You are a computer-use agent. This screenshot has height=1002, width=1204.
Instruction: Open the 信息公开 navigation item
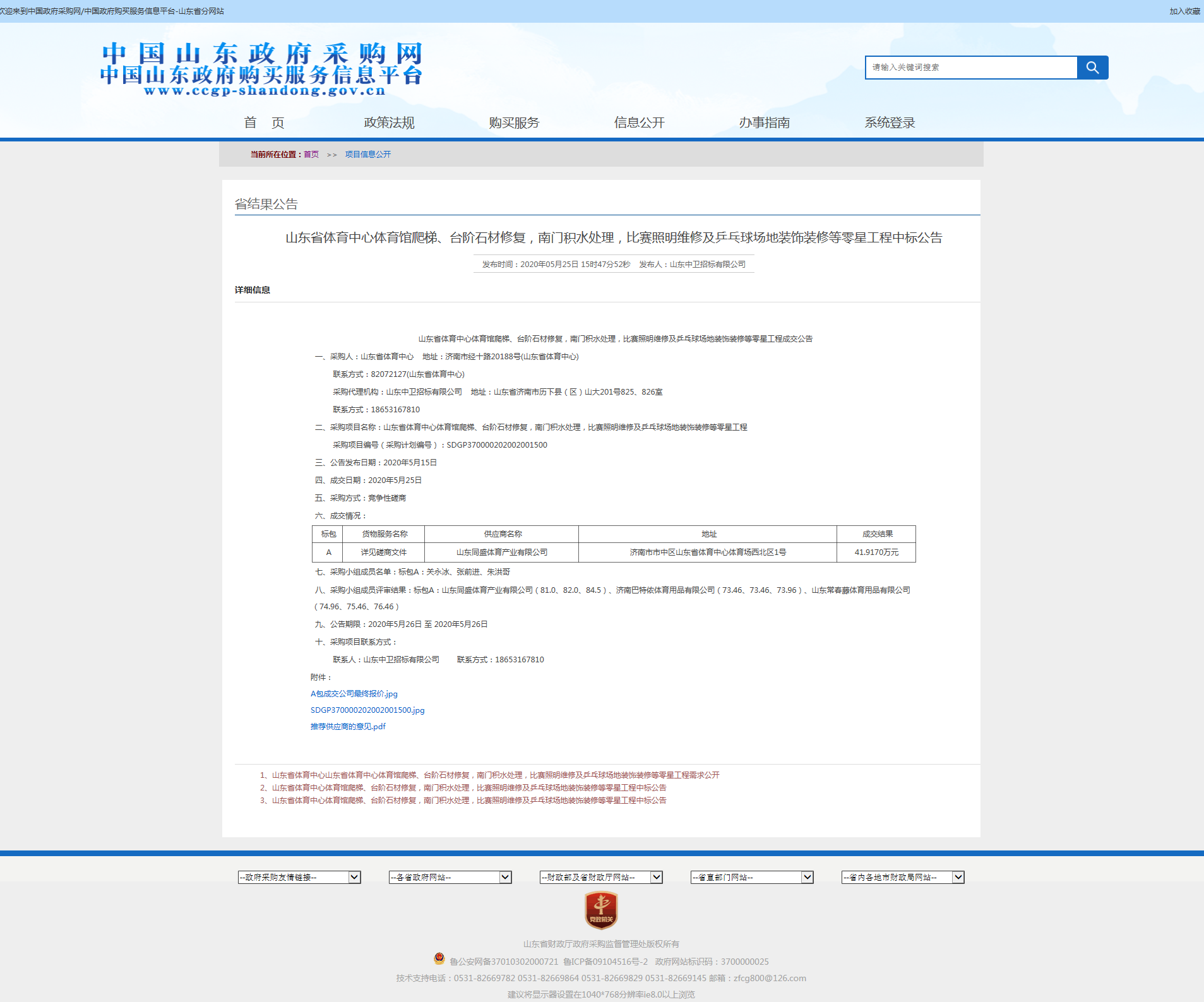pos(639,122)
